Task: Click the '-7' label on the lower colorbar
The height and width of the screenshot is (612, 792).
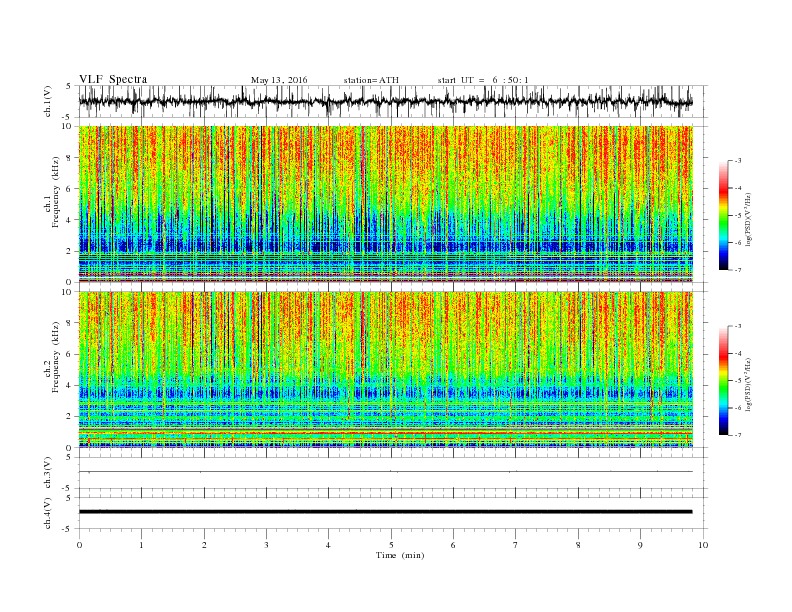Action: coord(738,435)
